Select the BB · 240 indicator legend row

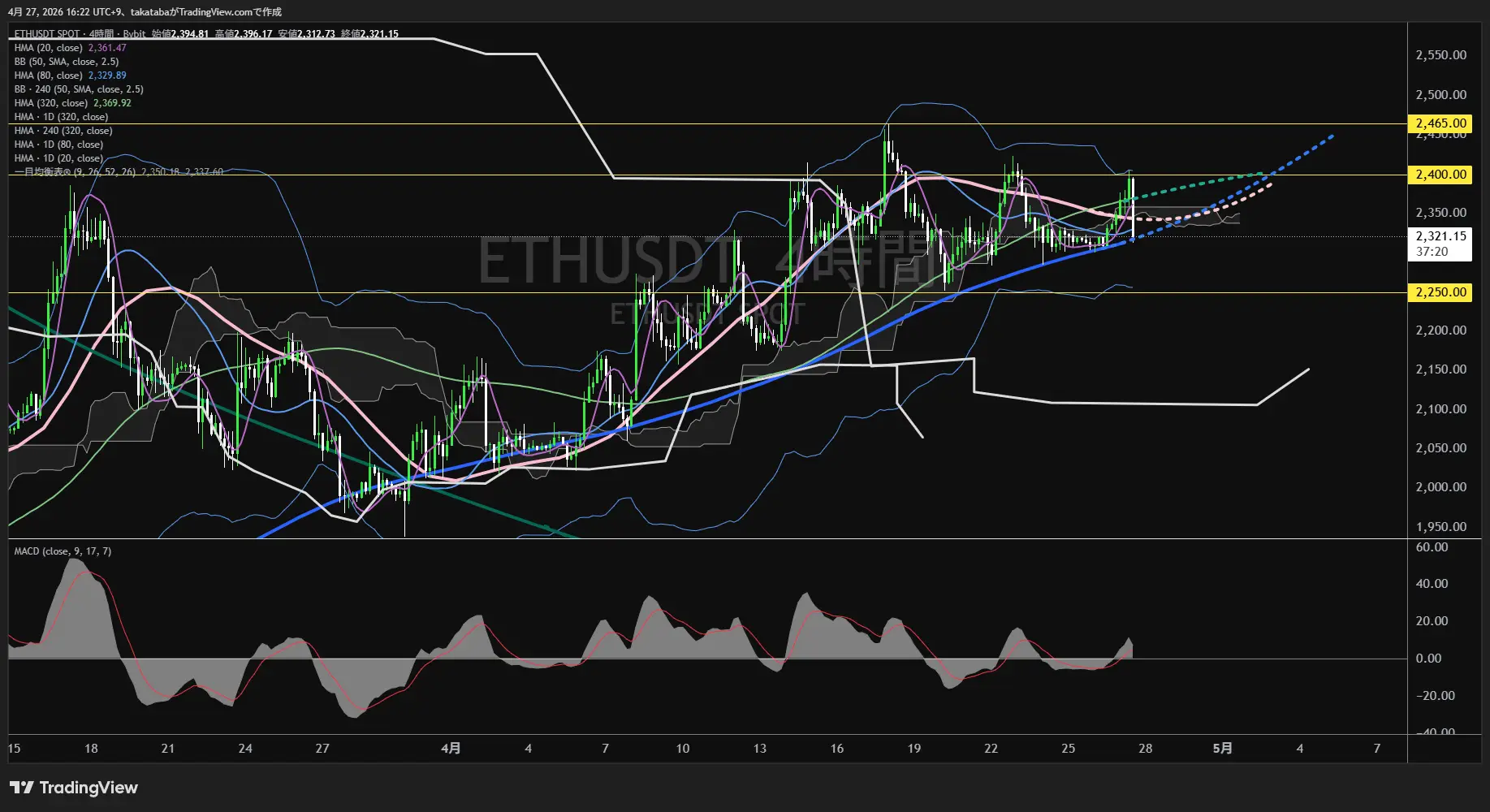(x=79, y=89)
